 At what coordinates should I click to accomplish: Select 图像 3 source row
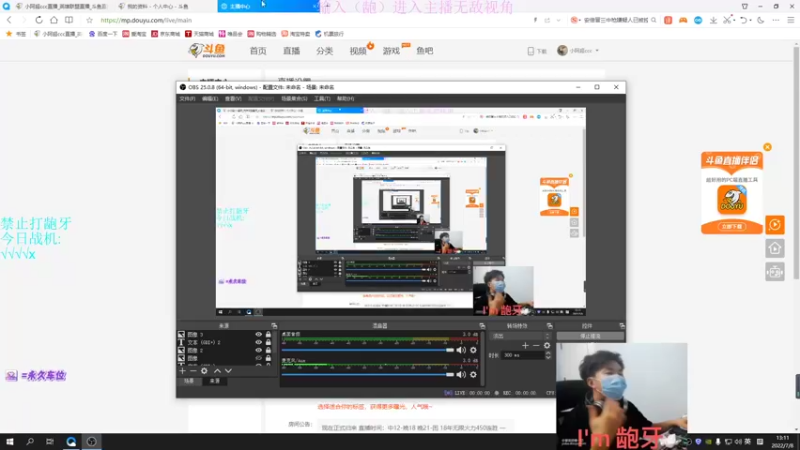pos(224,335)
